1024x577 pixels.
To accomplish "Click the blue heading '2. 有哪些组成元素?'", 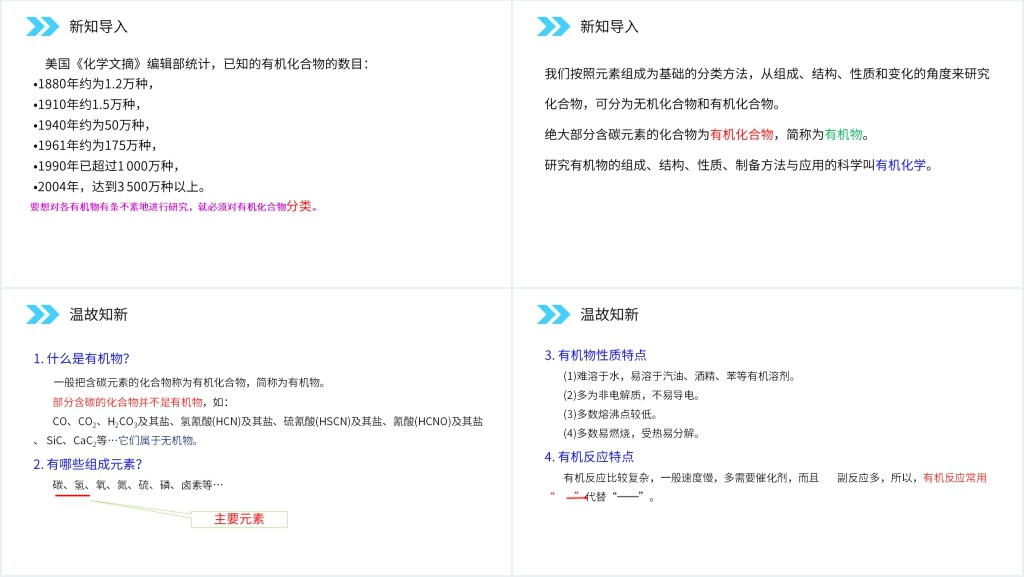I will [x=88, y=464].
